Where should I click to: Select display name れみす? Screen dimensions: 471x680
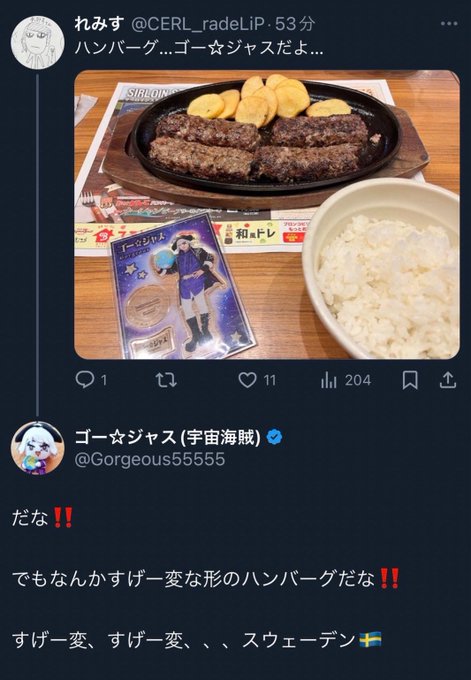(99, 24)
